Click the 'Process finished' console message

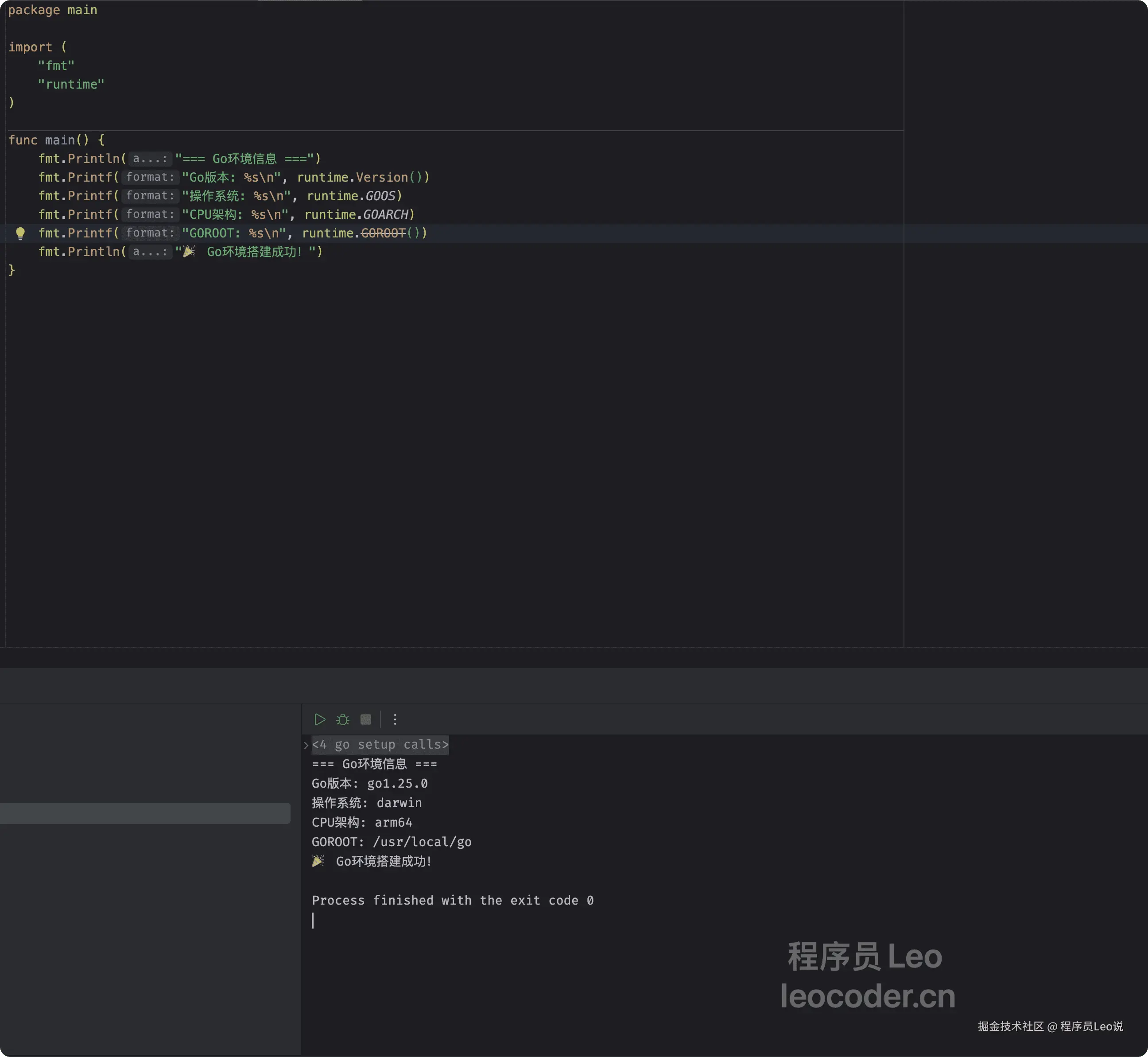tap(452, 900)
